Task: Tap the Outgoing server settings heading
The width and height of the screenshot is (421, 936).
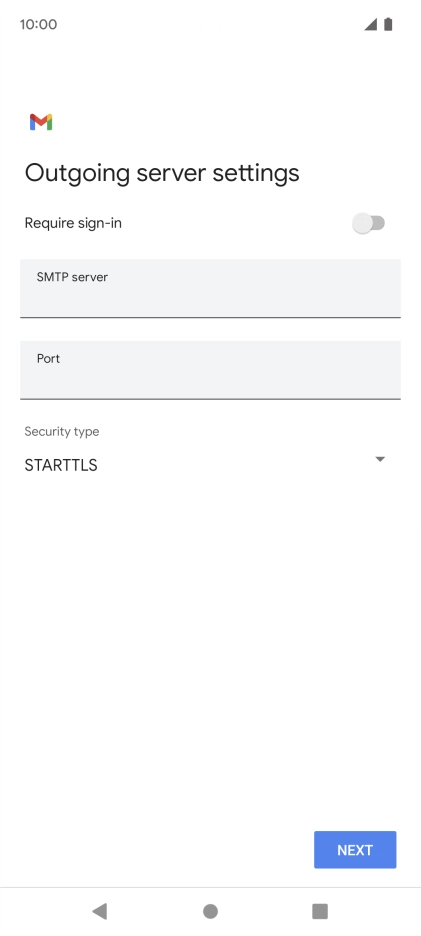Action: [162, 173]
